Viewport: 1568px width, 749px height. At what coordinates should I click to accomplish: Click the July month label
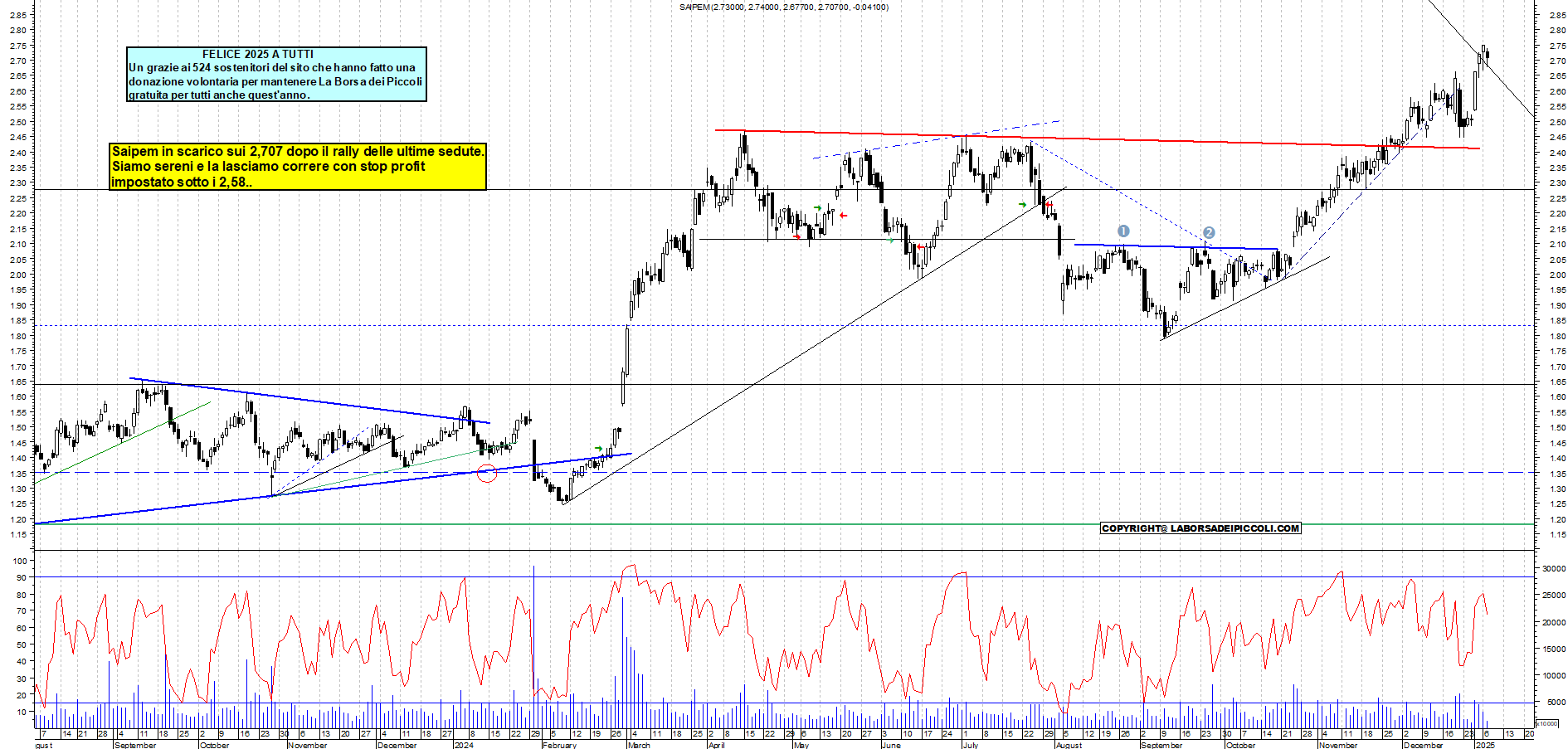(970, 745)
